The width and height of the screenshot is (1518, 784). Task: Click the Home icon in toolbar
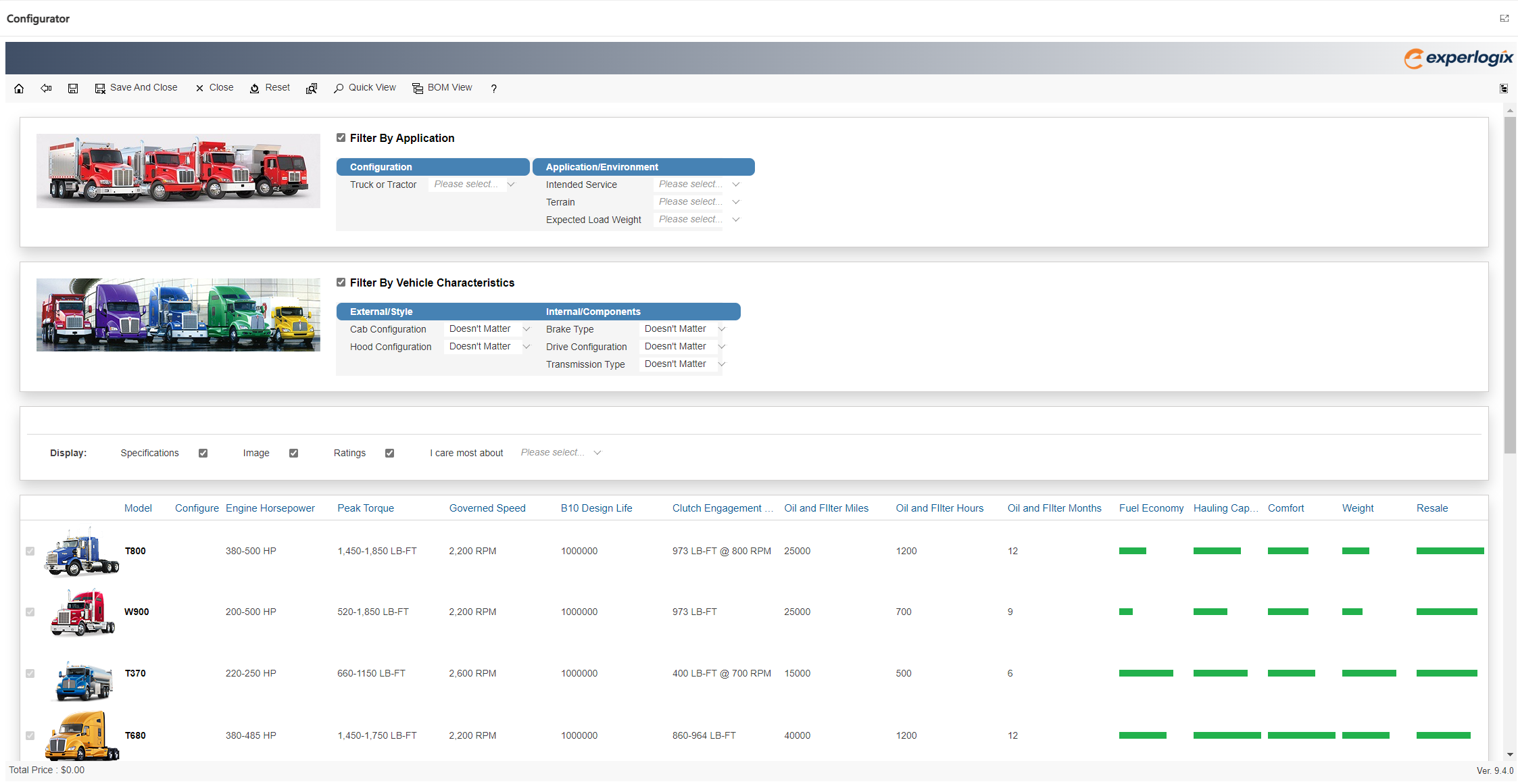coord(19,89)
